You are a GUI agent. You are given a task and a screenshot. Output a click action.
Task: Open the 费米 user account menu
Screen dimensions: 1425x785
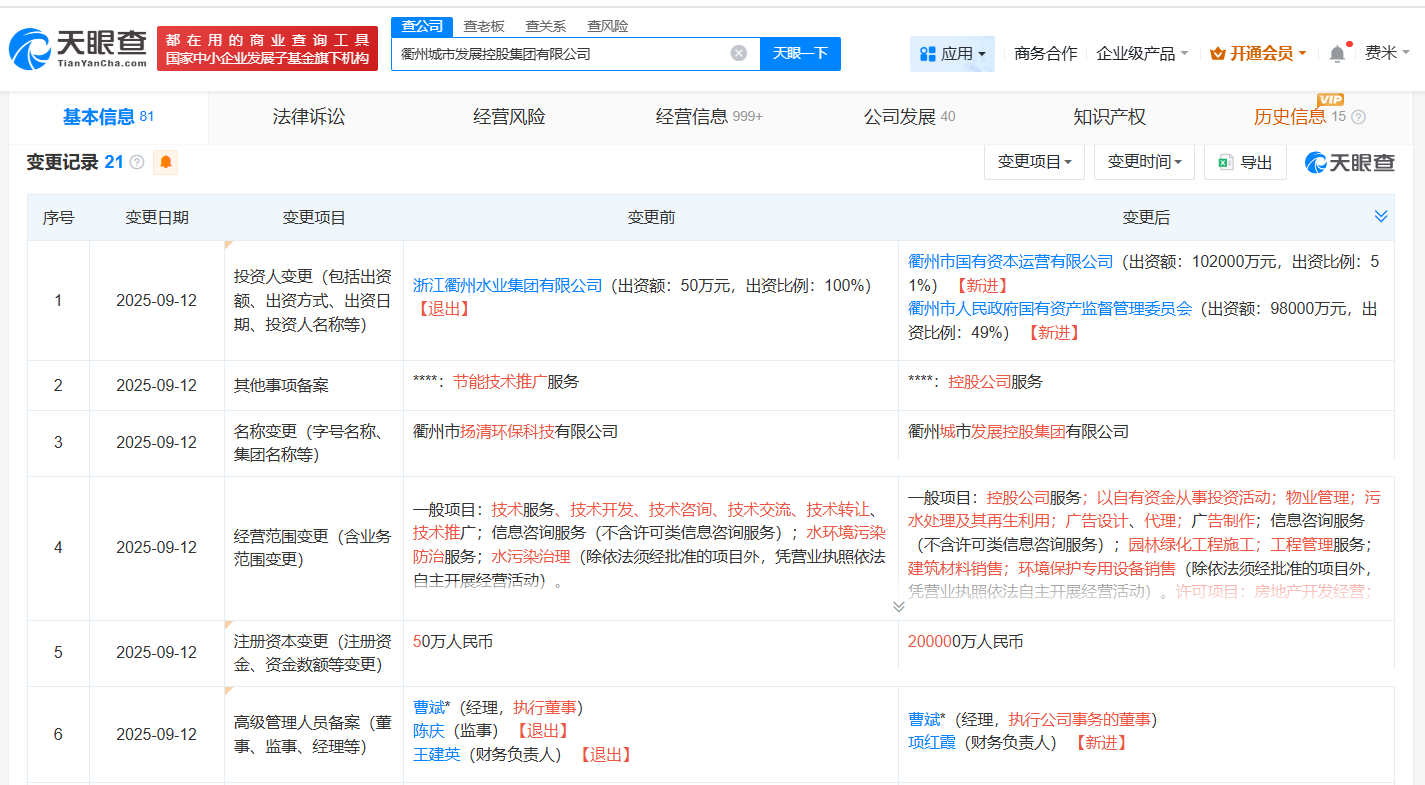point(1387,54)
